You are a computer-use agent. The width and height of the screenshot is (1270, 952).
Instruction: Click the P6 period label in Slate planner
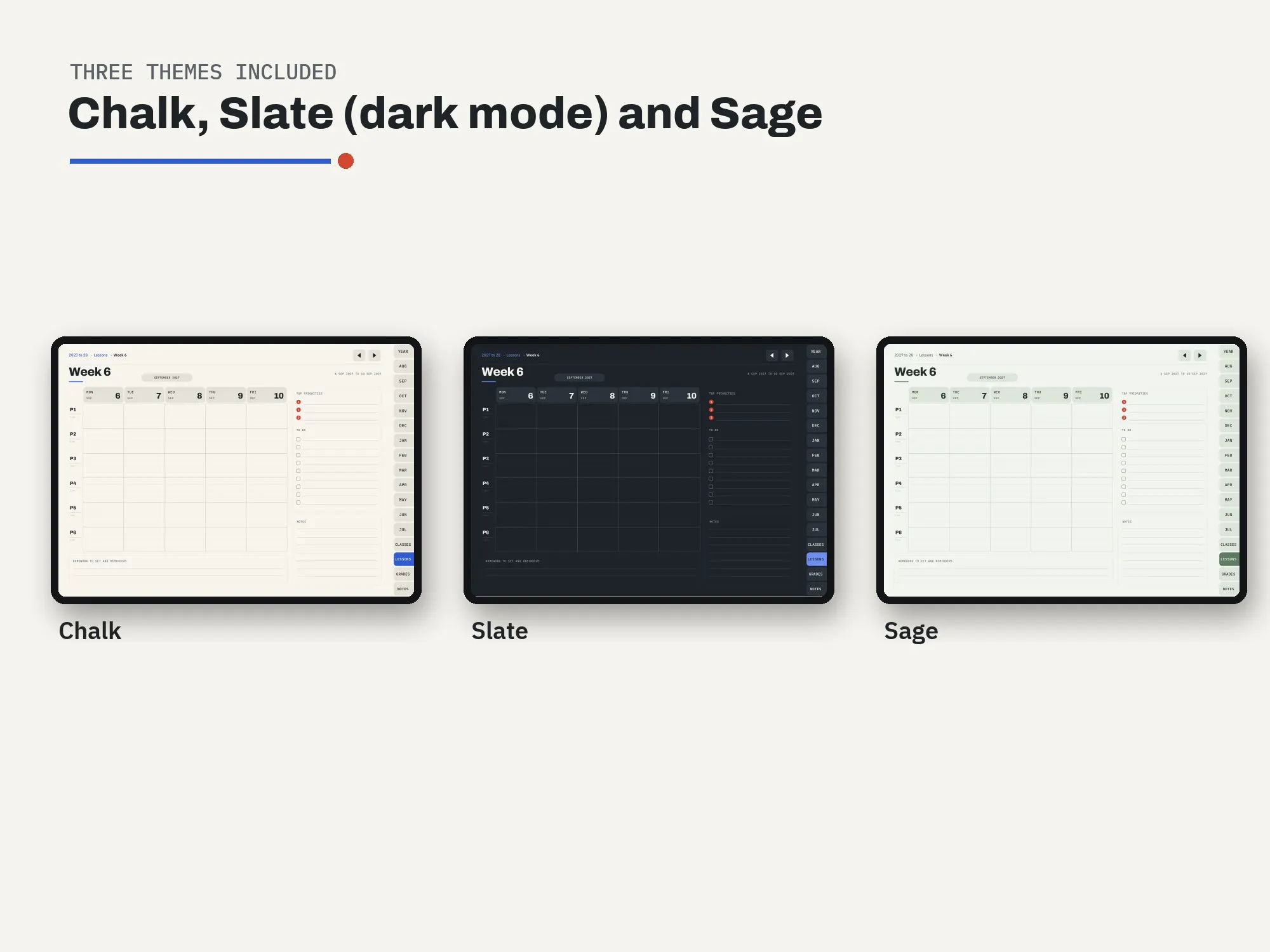[486, 532]
